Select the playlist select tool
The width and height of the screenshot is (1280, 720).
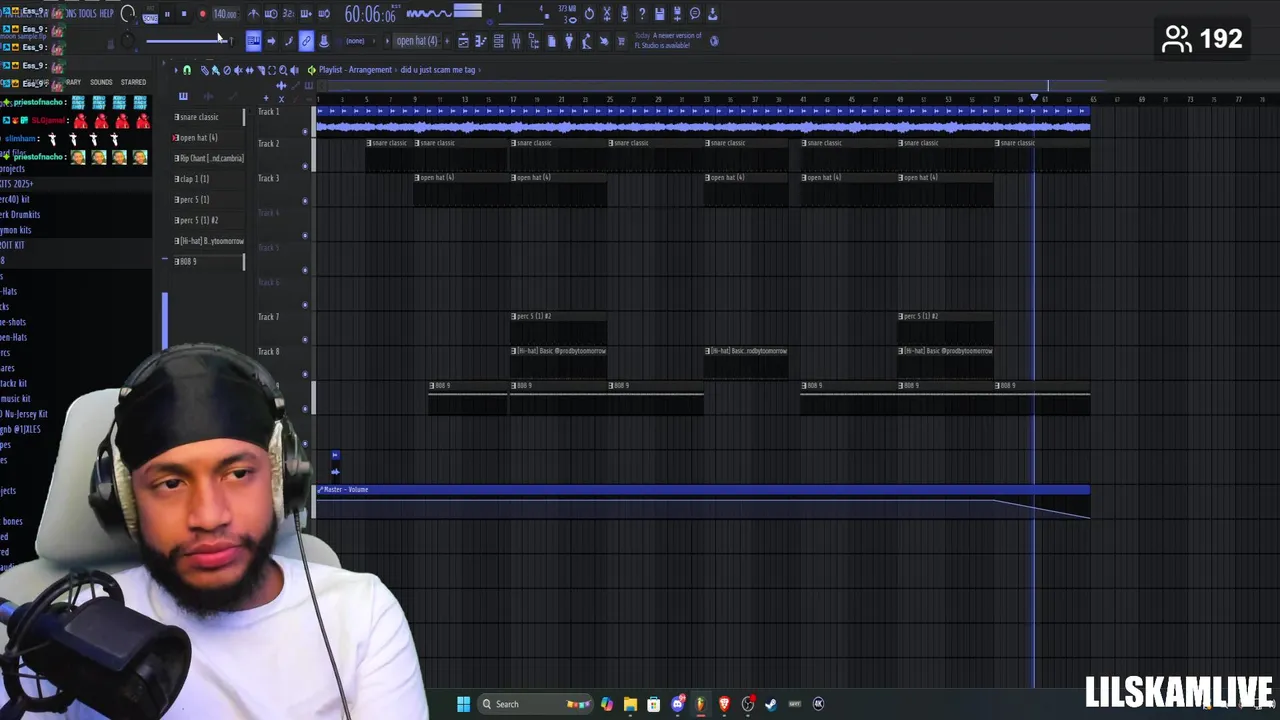[x=272, y=70]
